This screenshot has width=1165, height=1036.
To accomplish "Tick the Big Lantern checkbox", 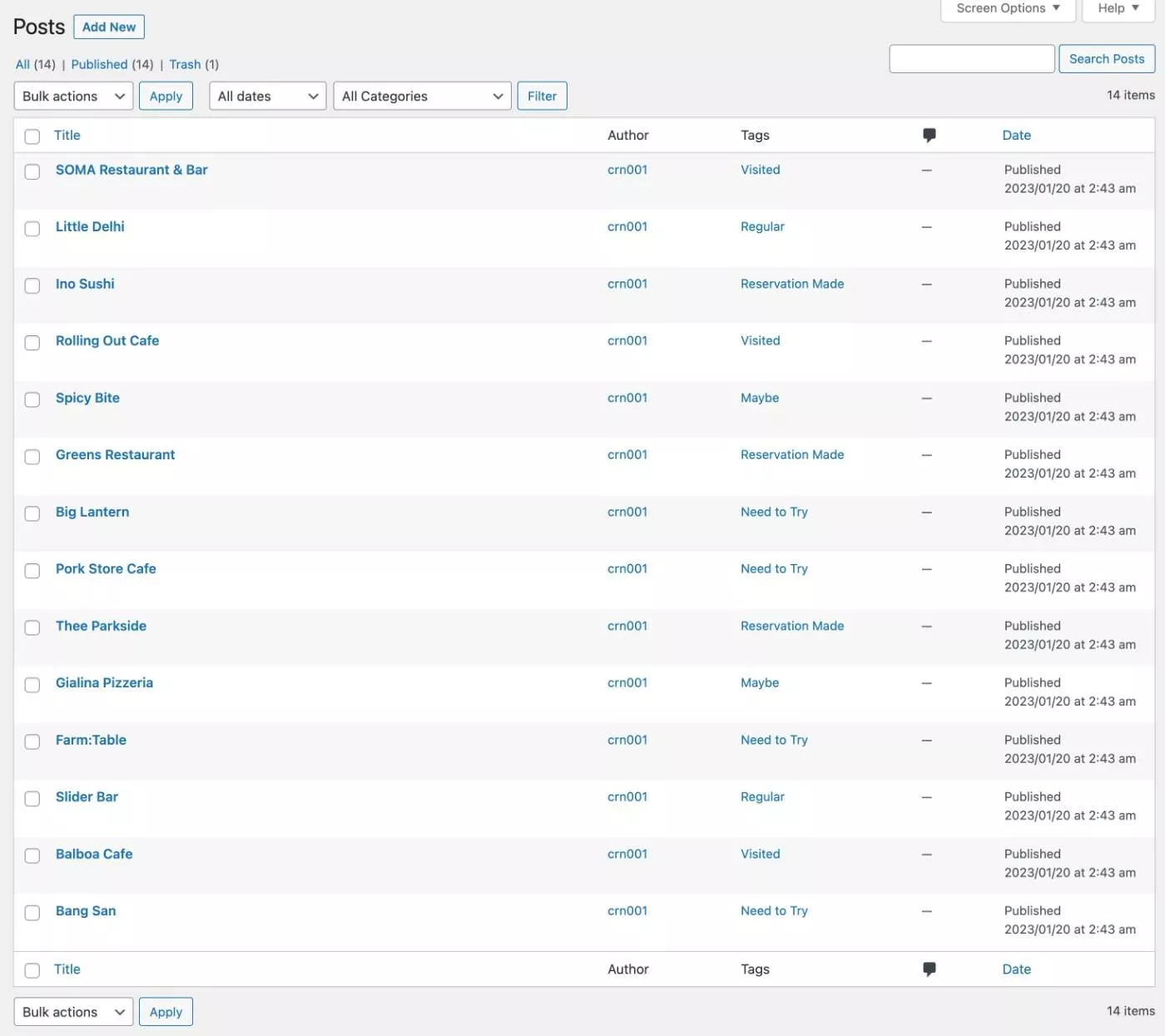I will [x=32, y=514].
